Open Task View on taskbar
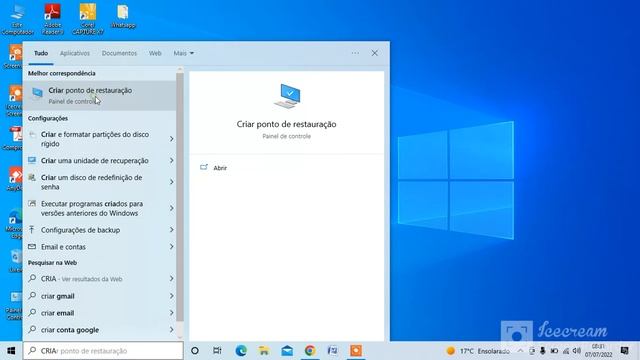This screenshot has width=640, height=360. [x=218, y=351]
